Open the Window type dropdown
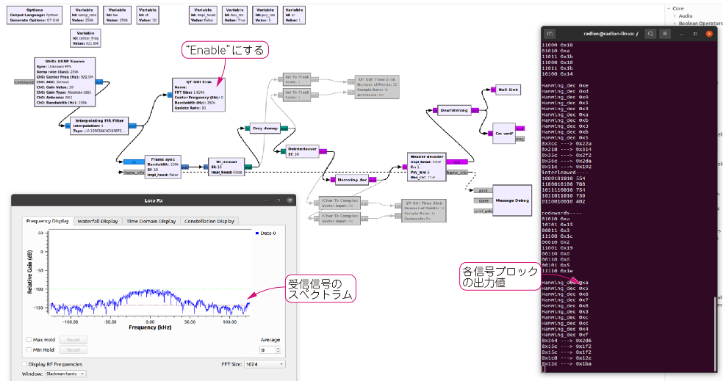The width and height of the screenshot is (723, 381). pyautogui.click(x=66, y=374)
